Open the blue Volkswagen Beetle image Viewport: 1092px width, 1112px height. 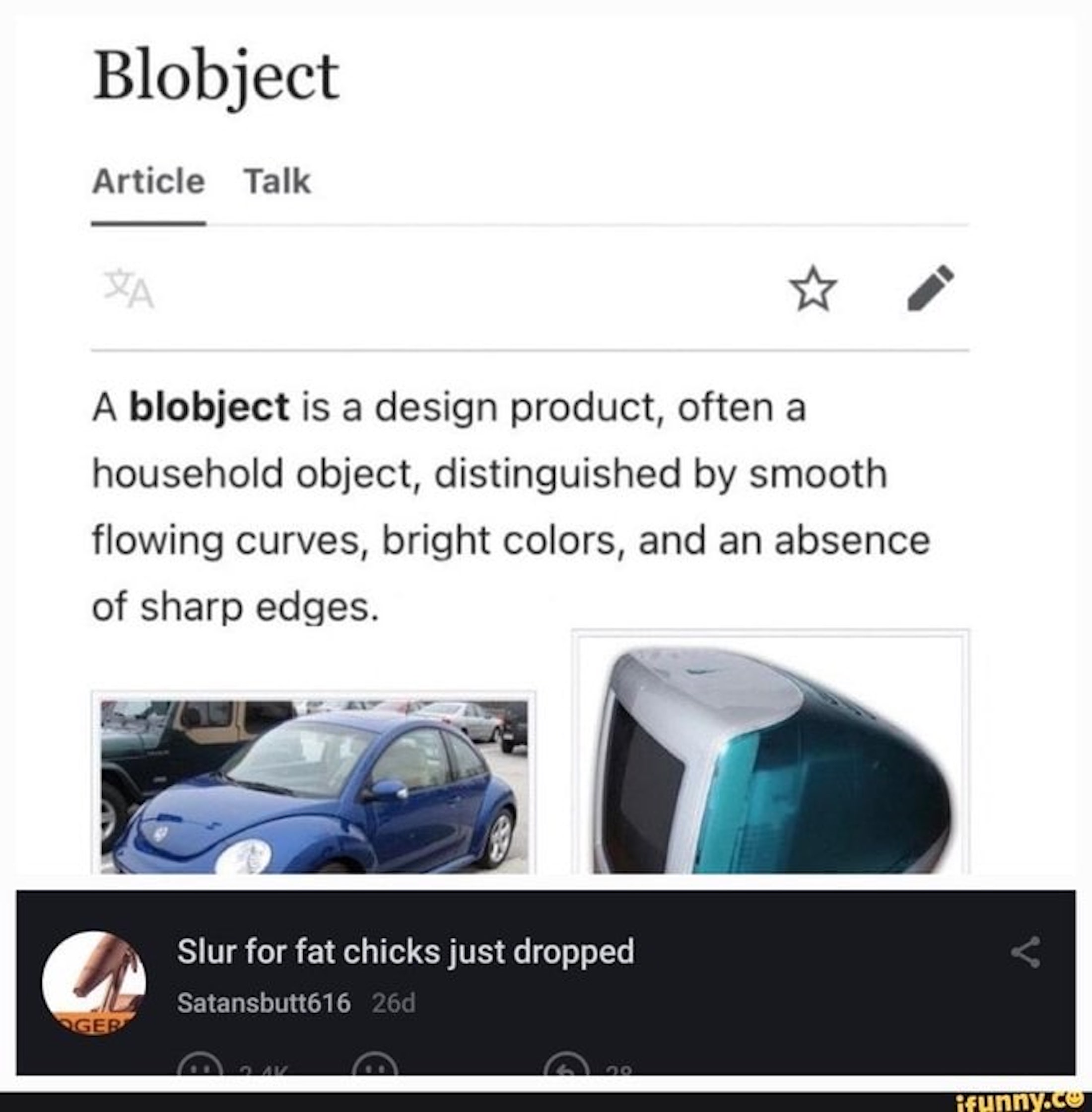click(x=314, y=786)
